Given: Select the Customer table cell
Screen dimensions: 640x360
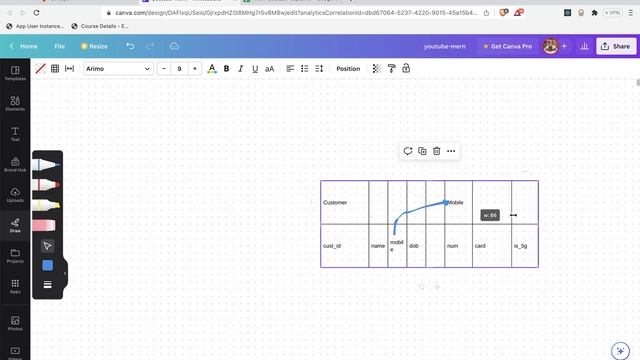Looking at the screenshot, I should (x=344, y=202).
